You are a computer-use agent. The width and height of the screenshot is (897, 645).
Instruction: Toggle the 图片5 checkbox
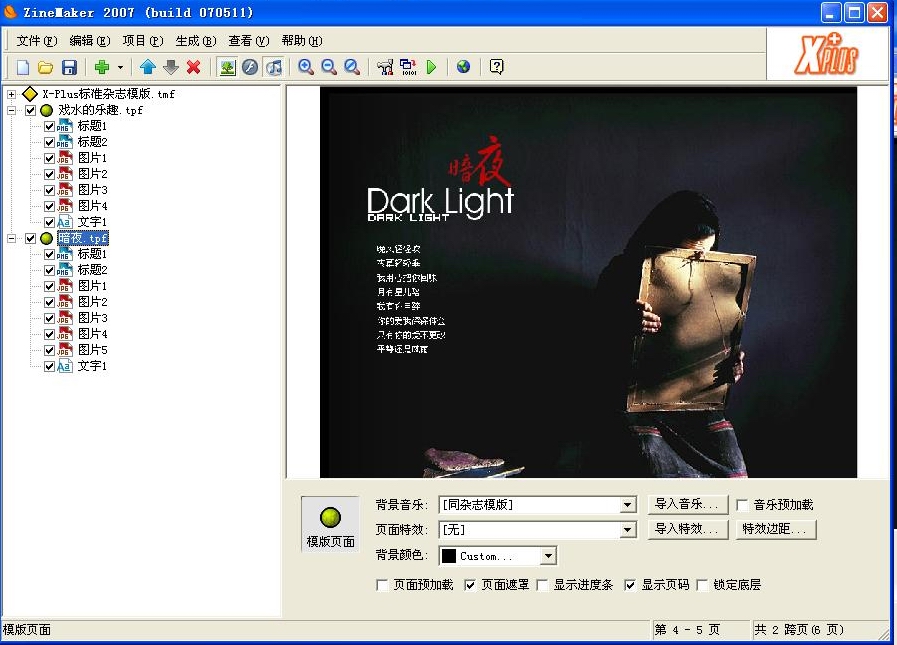click(49, 350)
